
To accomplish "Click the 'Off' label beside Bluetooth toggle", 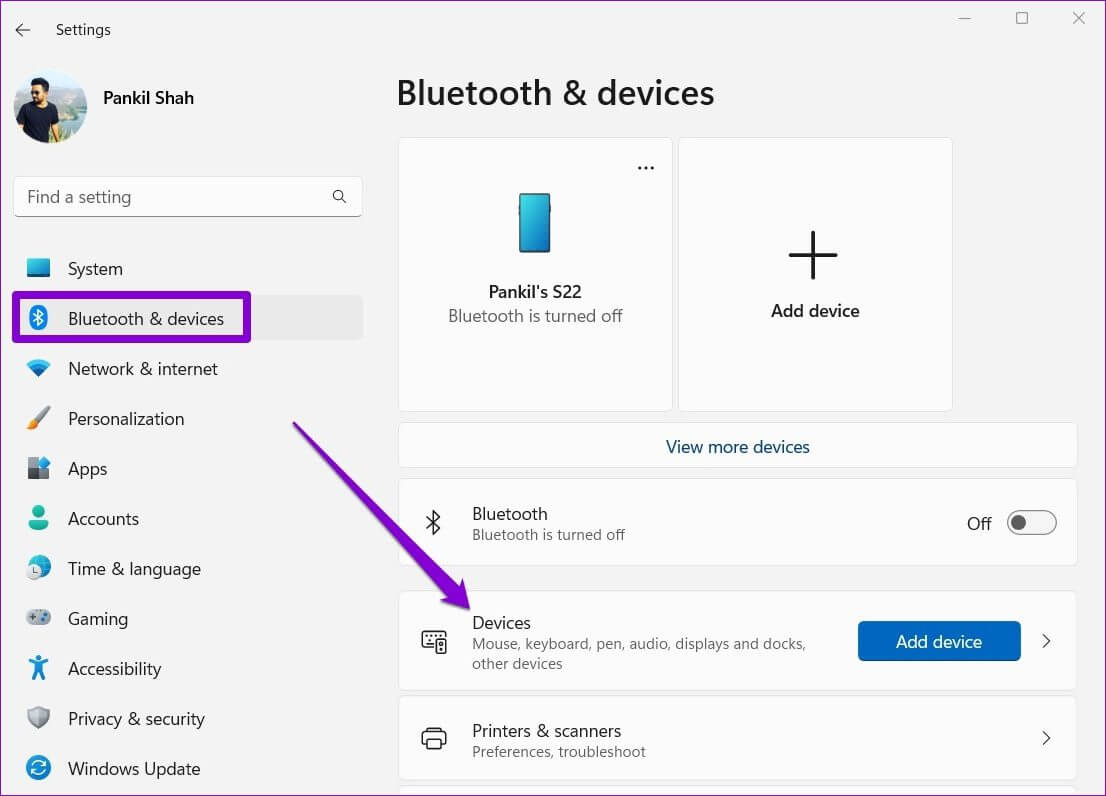I will click(x=979, y=523).
